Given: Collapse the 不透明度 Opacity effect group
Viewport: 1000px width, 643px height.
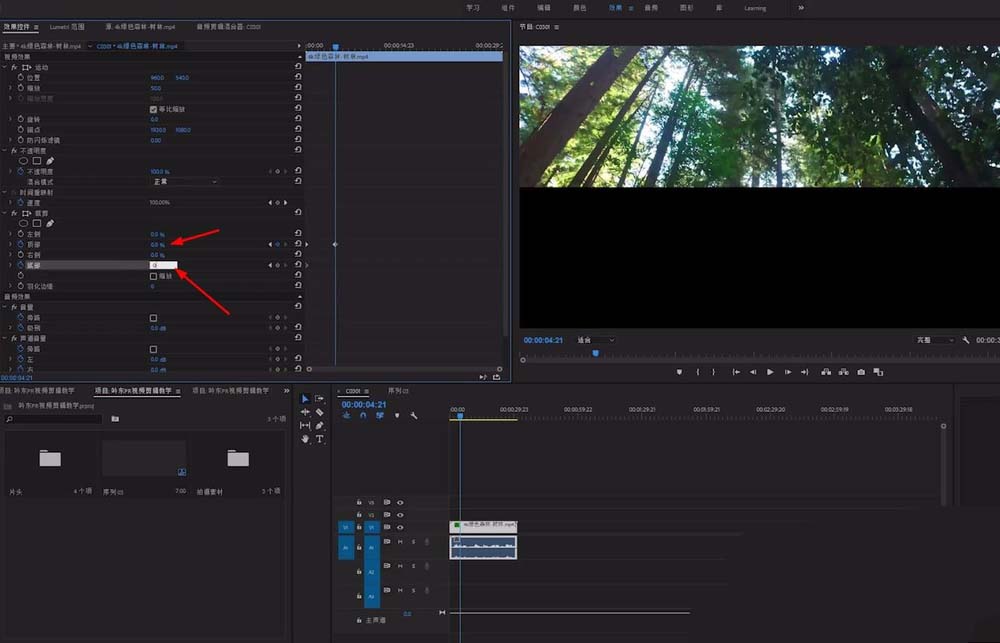Looking at the screenshot, I should tap(5, 151).
